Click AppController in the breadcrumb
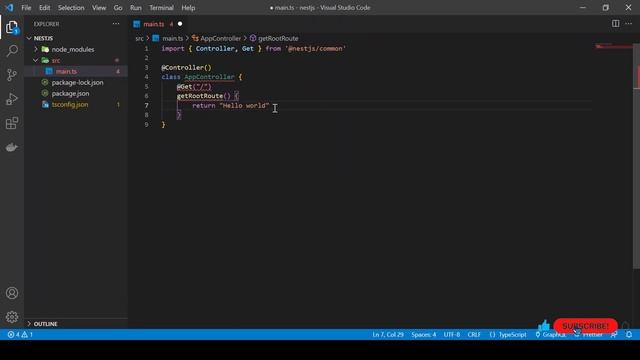640x360 pixels. (x=220, y=38)
